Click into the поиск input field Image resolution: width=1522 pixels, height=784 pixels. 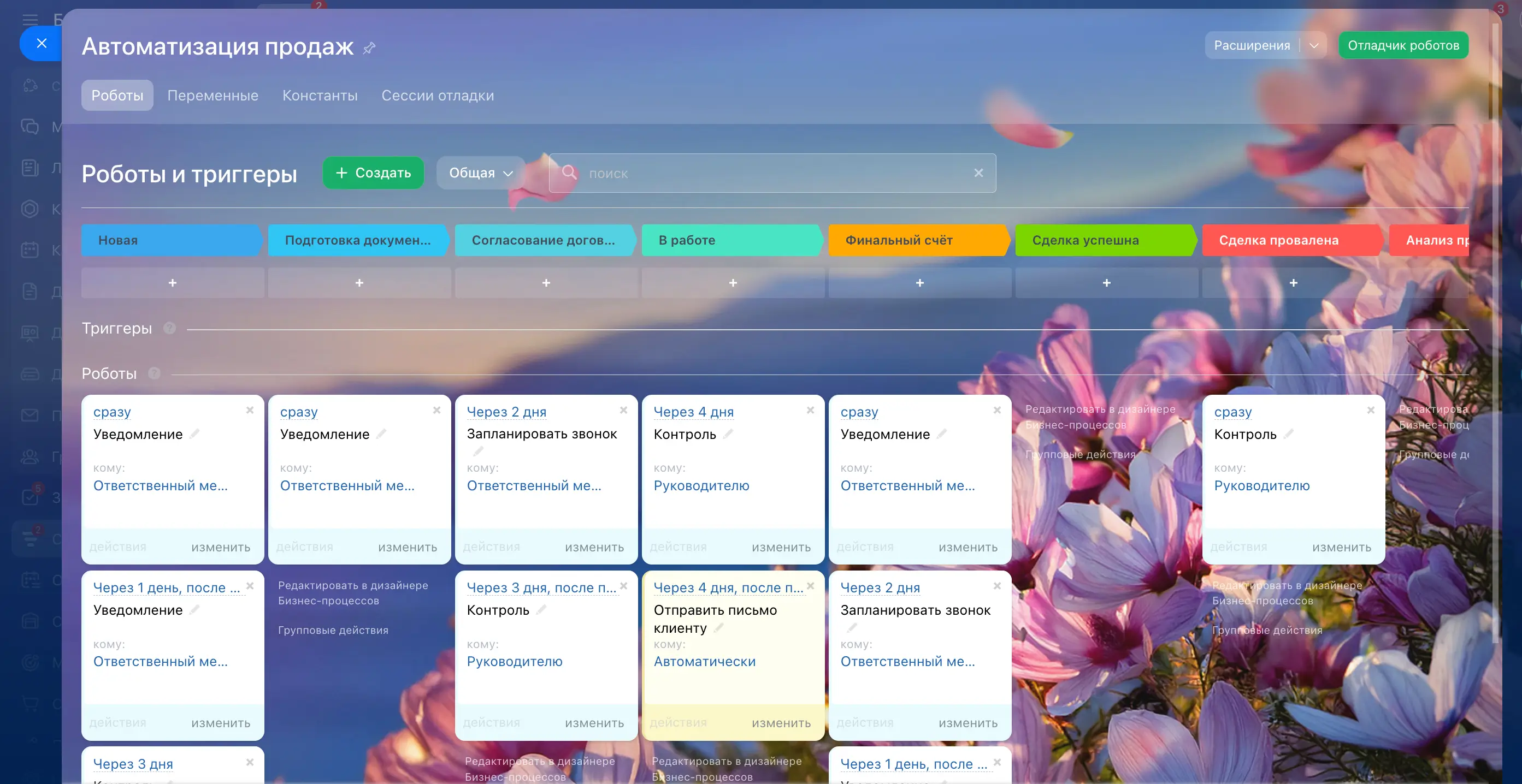tap(768, 173)
